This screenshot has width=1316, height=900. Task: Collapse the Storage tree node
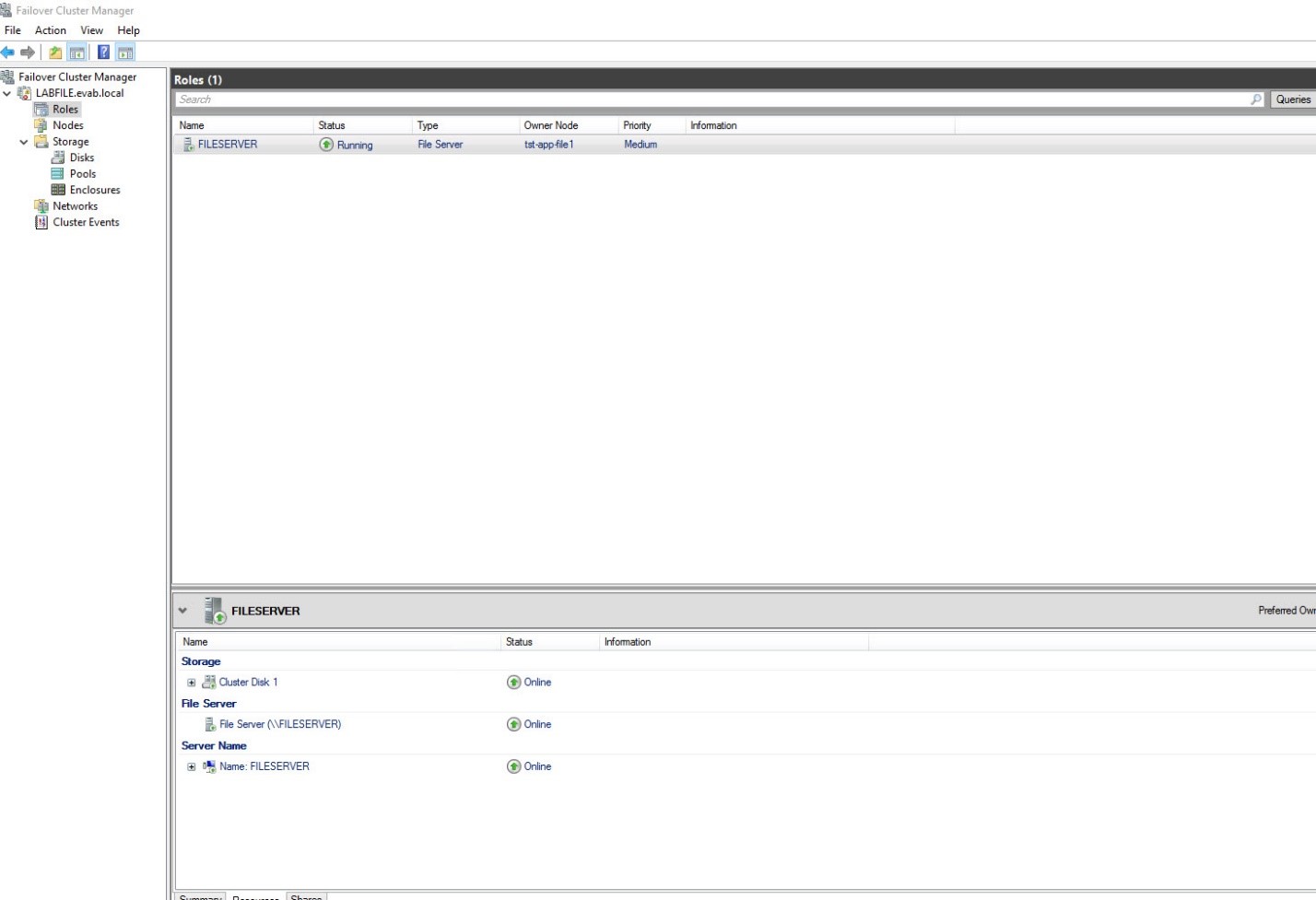pyautogui.click(x=24, y=142)
